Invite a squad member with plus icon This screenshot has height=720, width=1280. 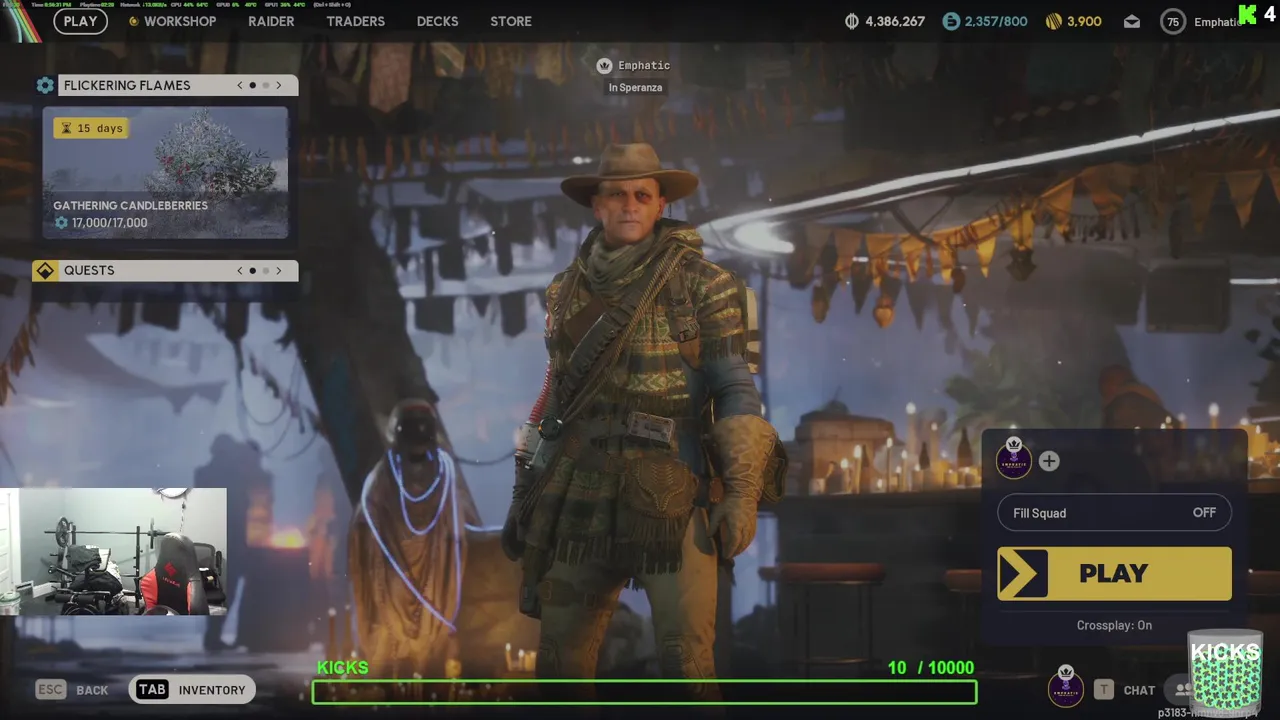tap(1049, 461)
